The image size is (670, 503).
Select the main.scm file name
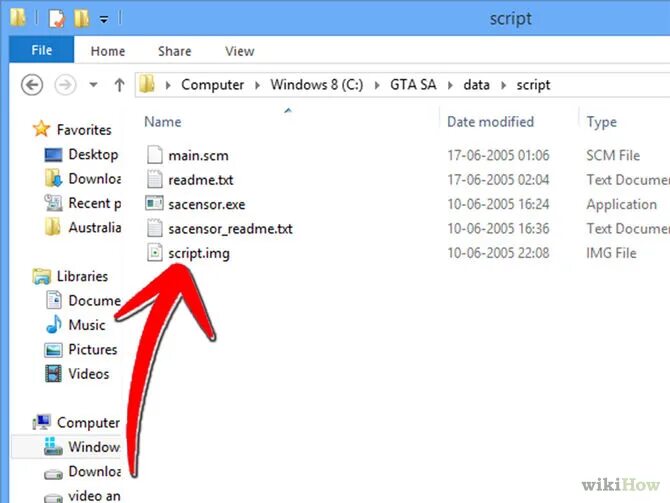coord(198,156)
